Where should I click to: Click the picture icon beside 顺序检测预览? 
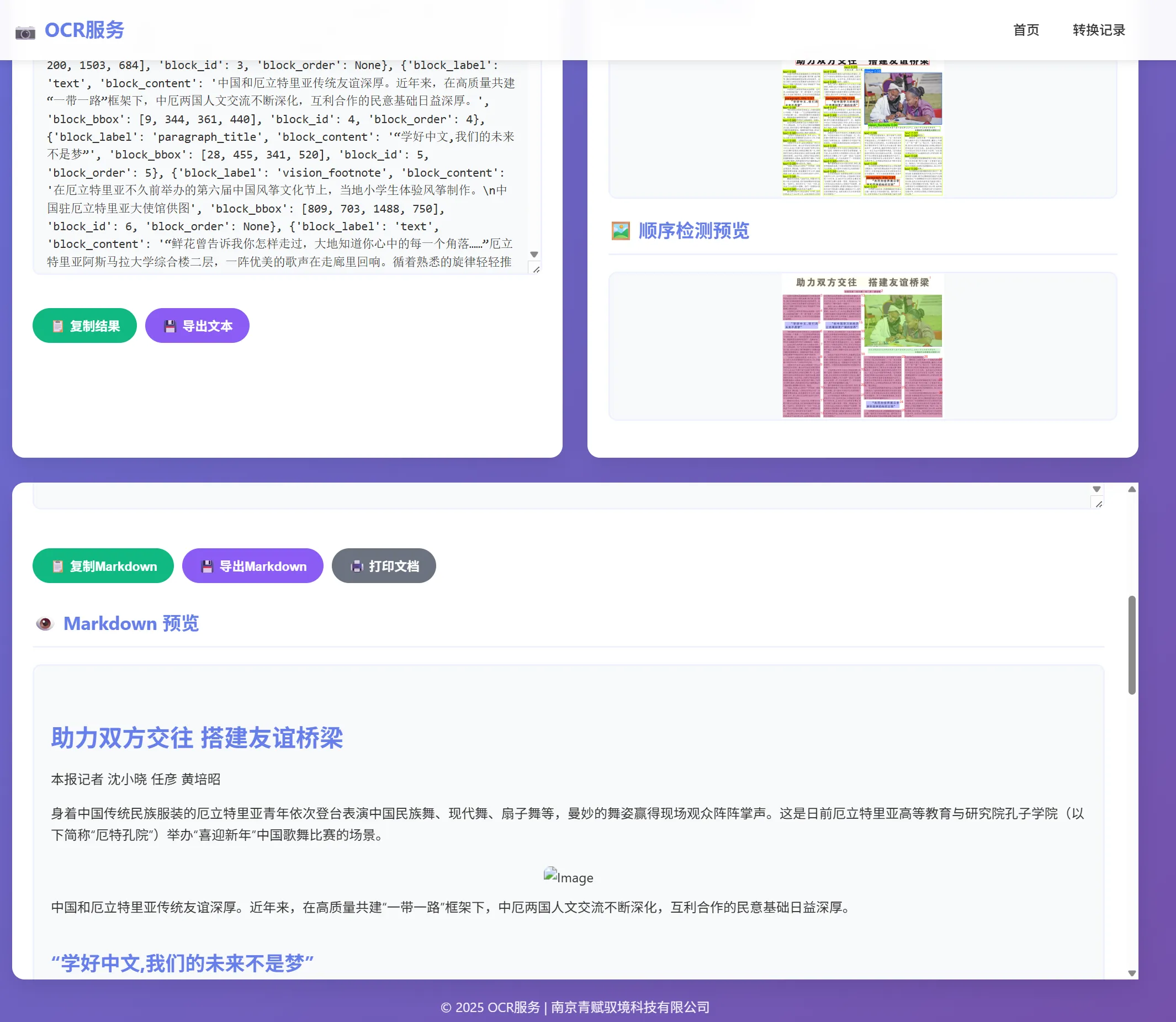click(x=621, y=231)
